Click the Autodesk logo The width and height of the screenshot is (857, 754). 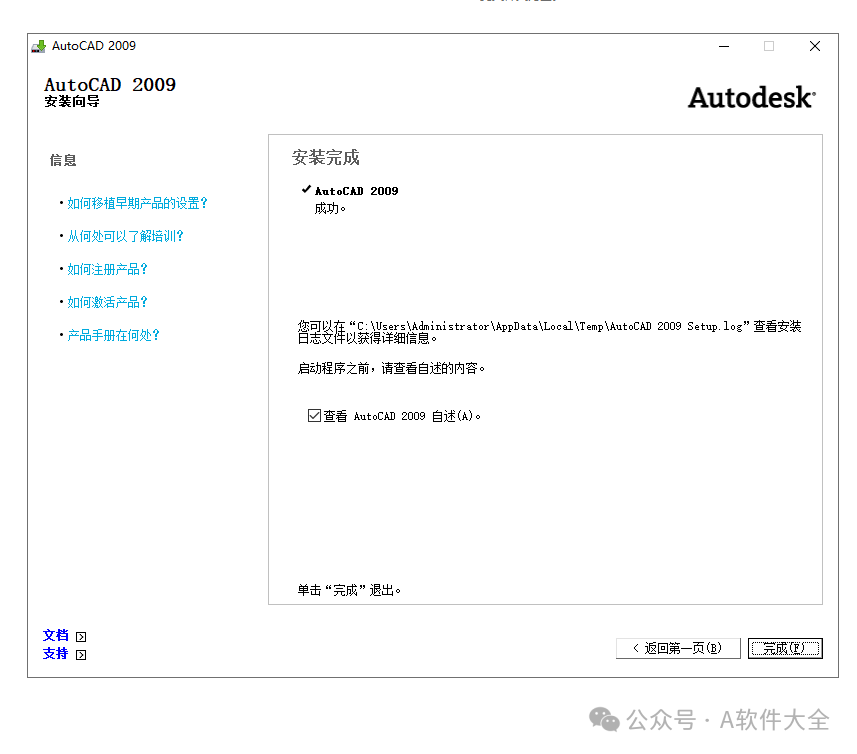tap(752, 97)
